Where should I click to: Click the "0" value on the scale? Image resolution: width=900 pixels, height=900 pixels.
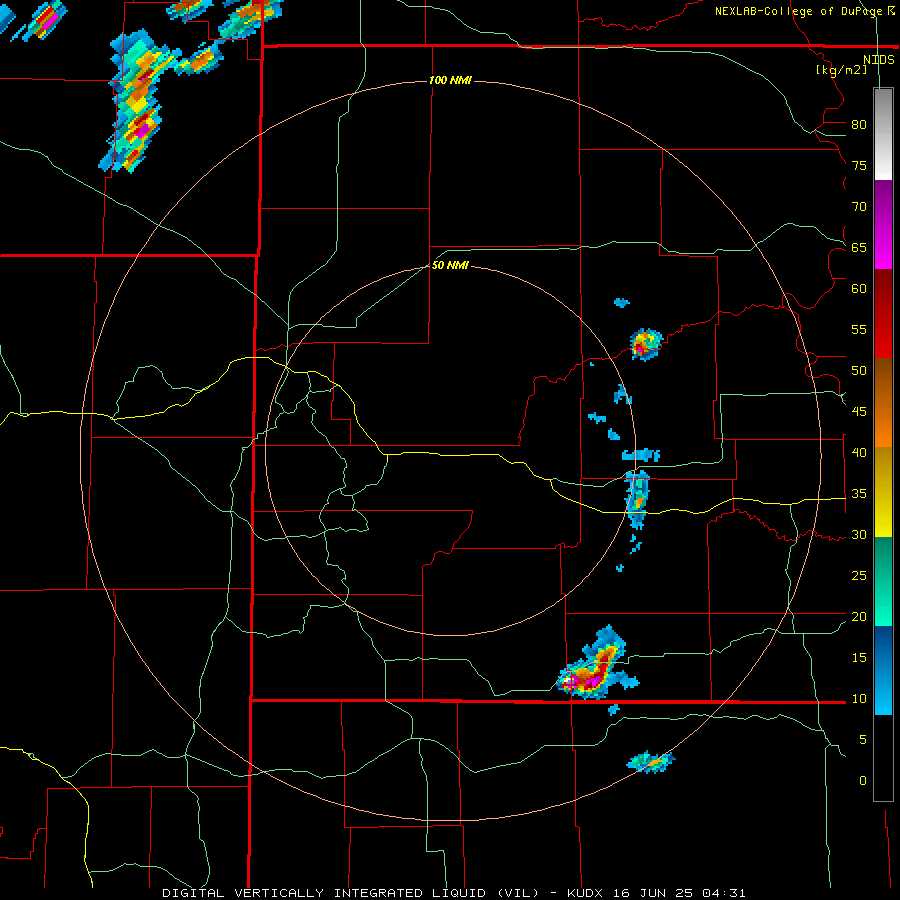tap(863, 781)
